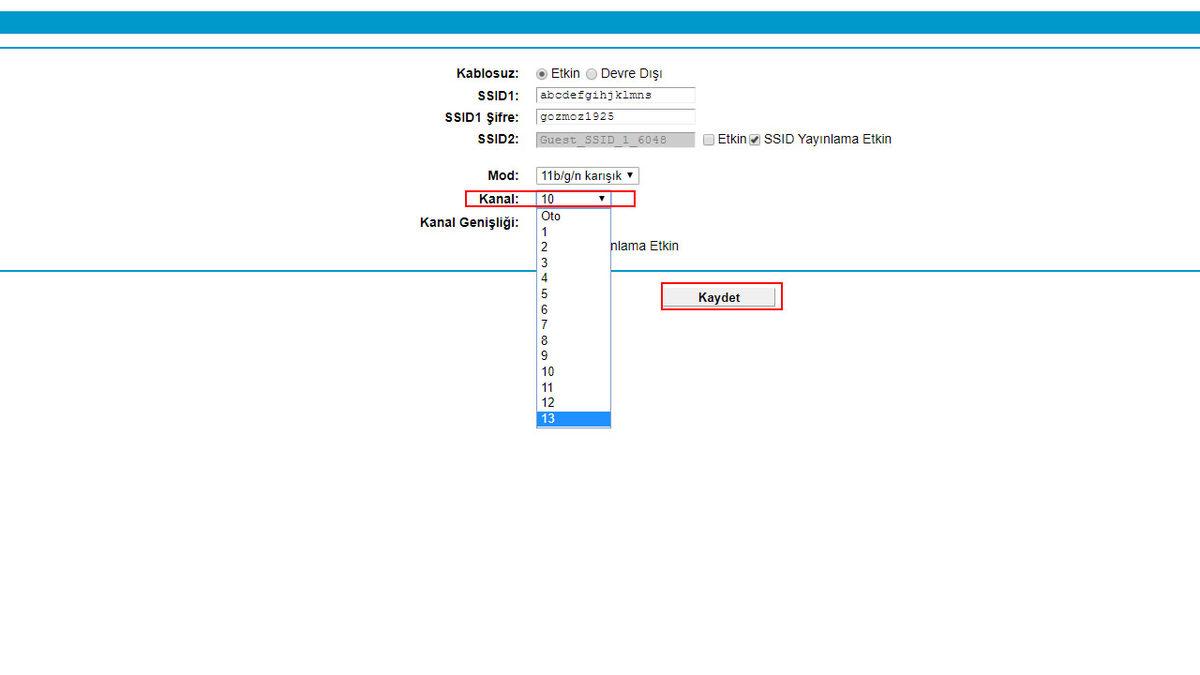Click the disabled Guest SSID2 field
This screenshot has height=675, width=1200.
615,140
